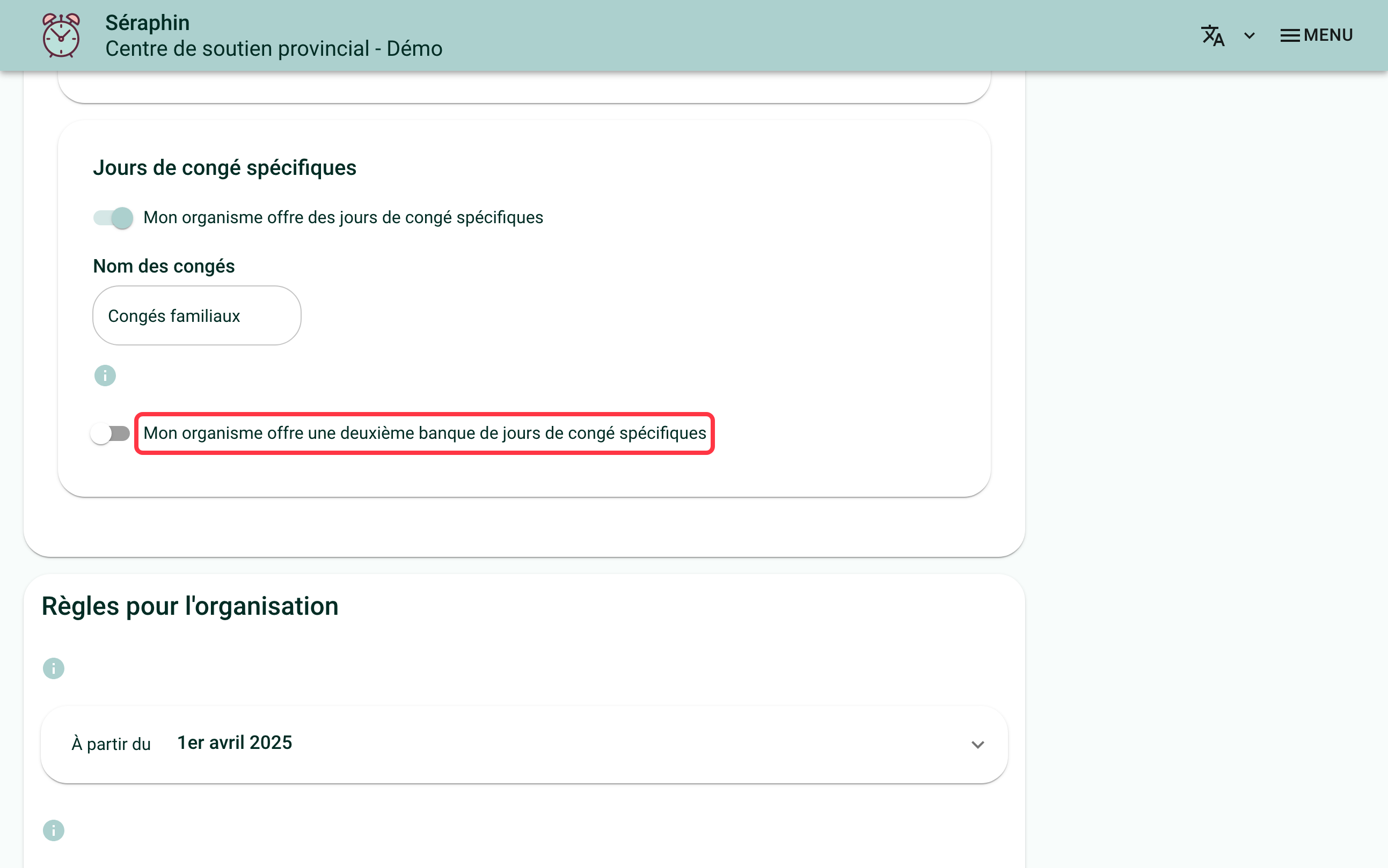Click the 'À partir du' label
Screen dimensions: 1388x868
click(111, 745)
